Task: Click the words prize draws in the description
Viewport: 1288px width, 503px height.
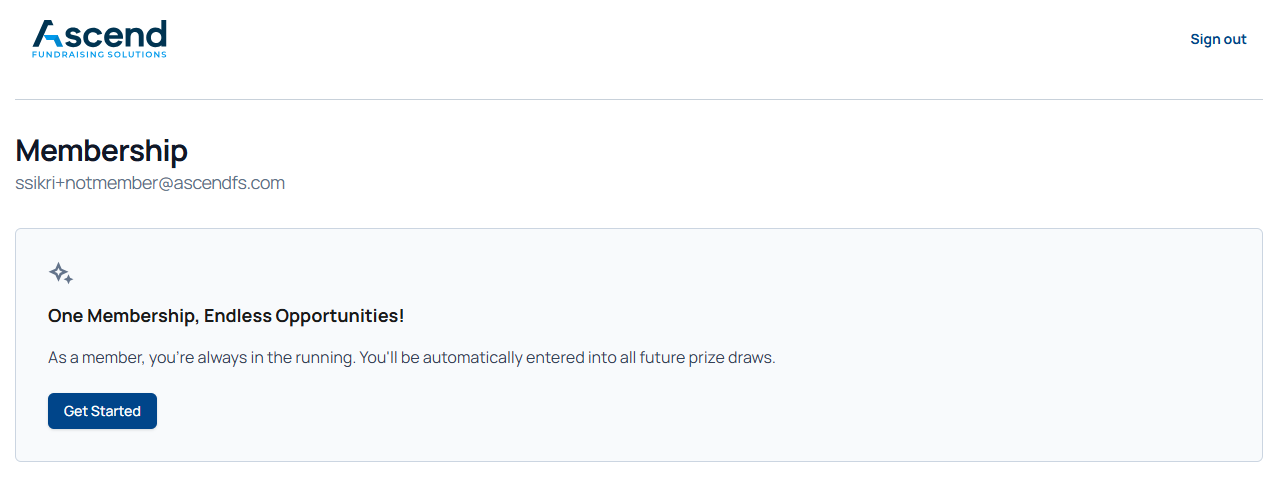Action: (731, 358)
